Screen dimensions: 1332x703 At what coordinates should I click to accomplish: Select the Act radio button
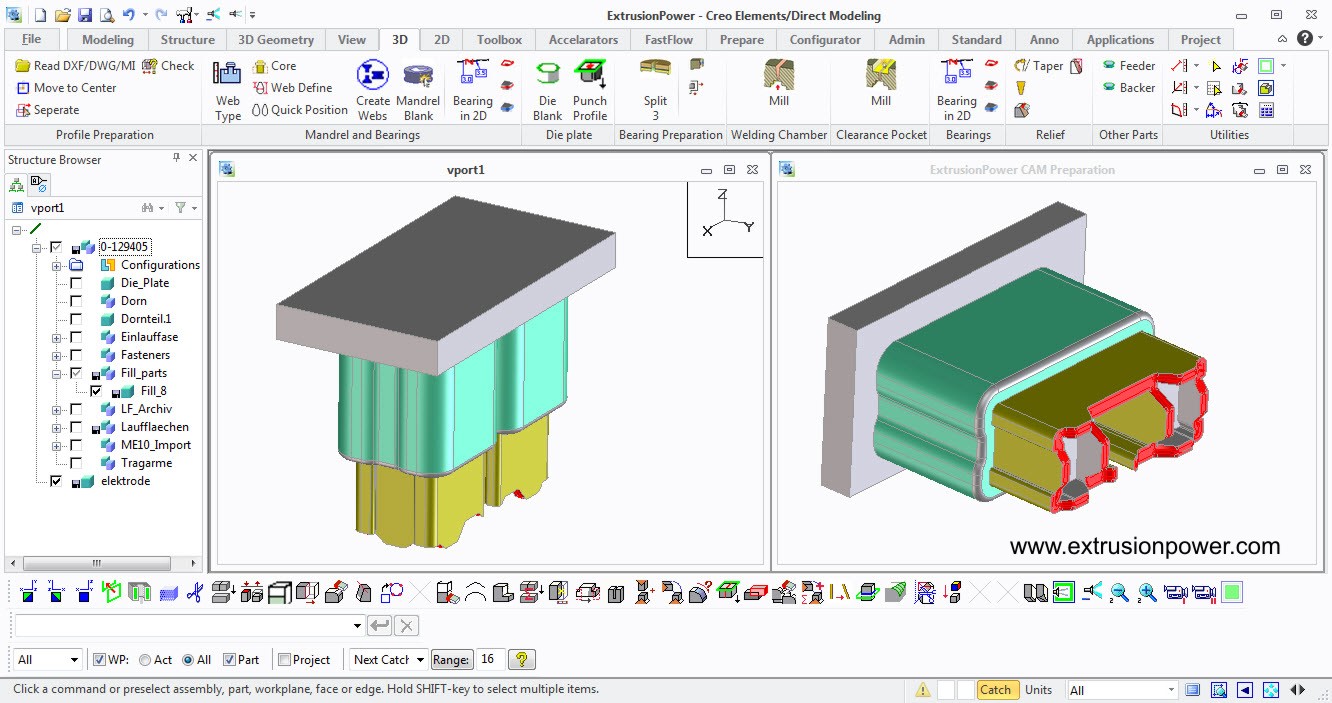pos(145,660)
